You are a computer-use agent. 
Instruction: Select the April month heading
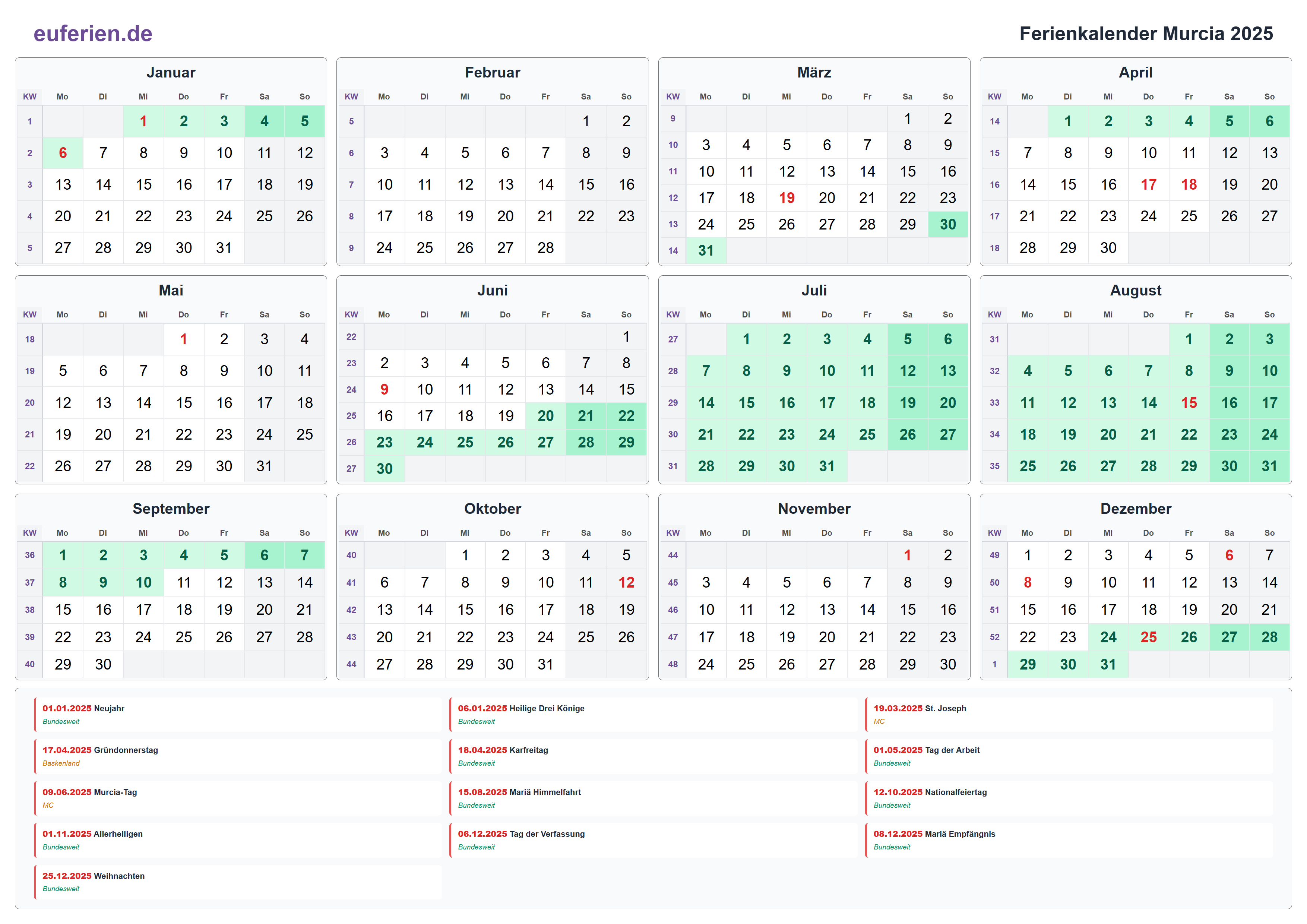(1136, 72)
